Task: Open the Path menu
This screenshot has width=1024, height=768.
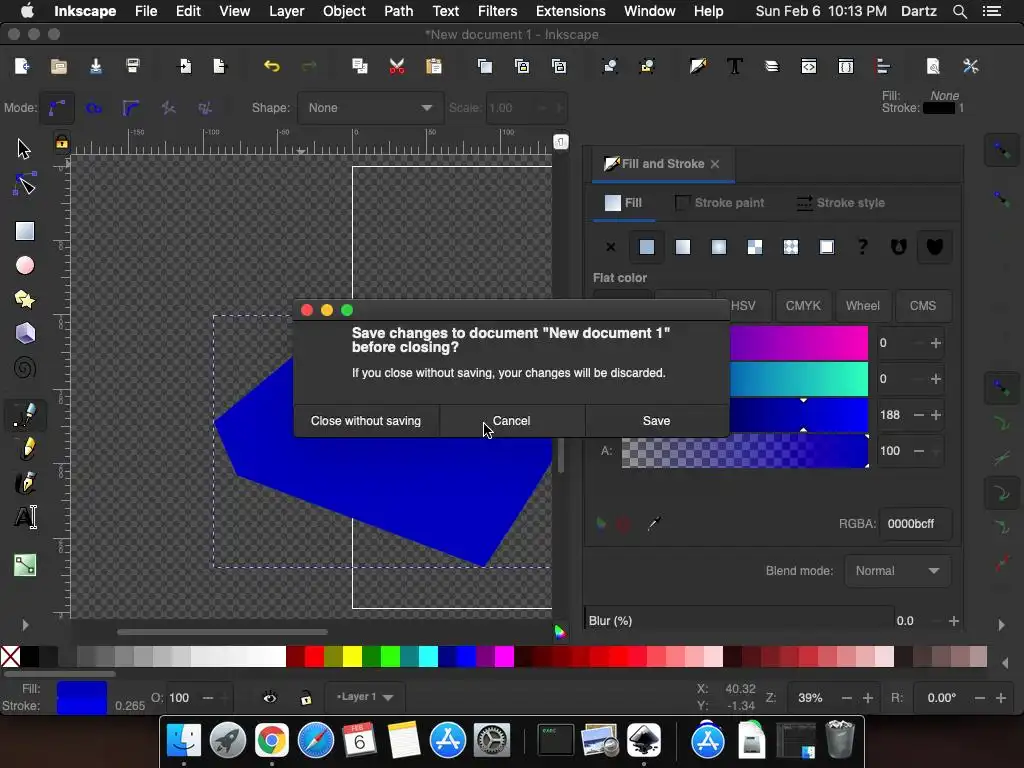Action: (398, 11)
